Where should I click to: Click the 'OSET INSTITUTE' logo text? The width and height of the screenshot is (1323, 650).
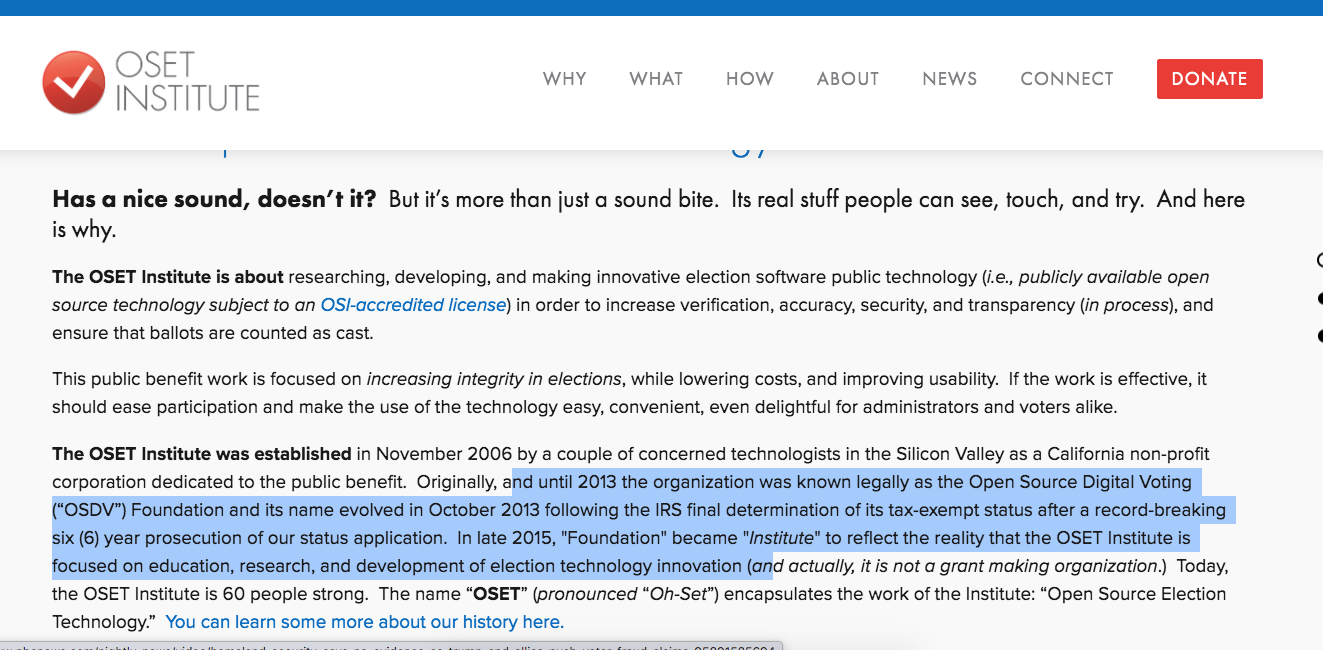coord(187,82)
